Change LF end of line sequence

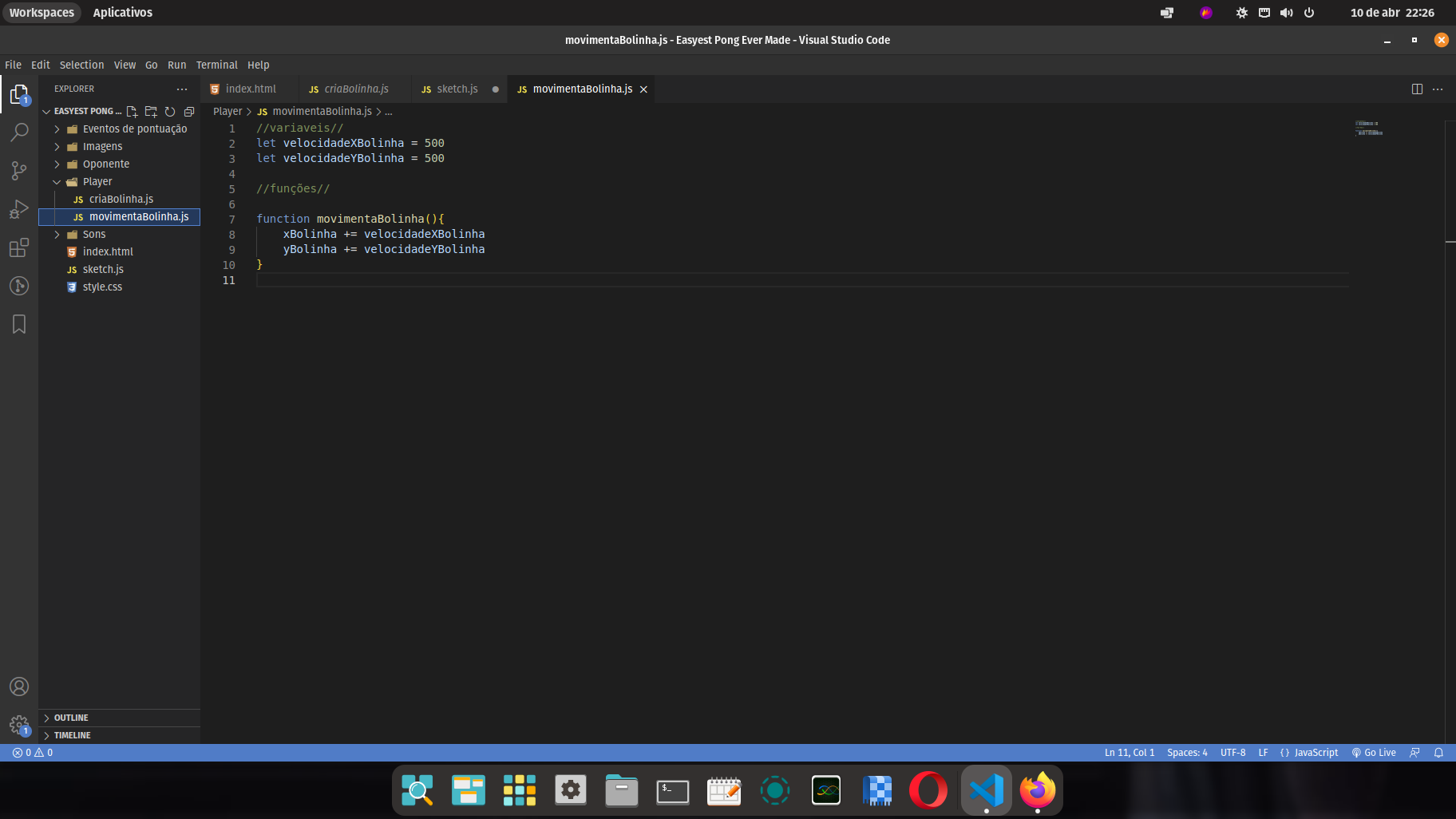click(1263, 753)
